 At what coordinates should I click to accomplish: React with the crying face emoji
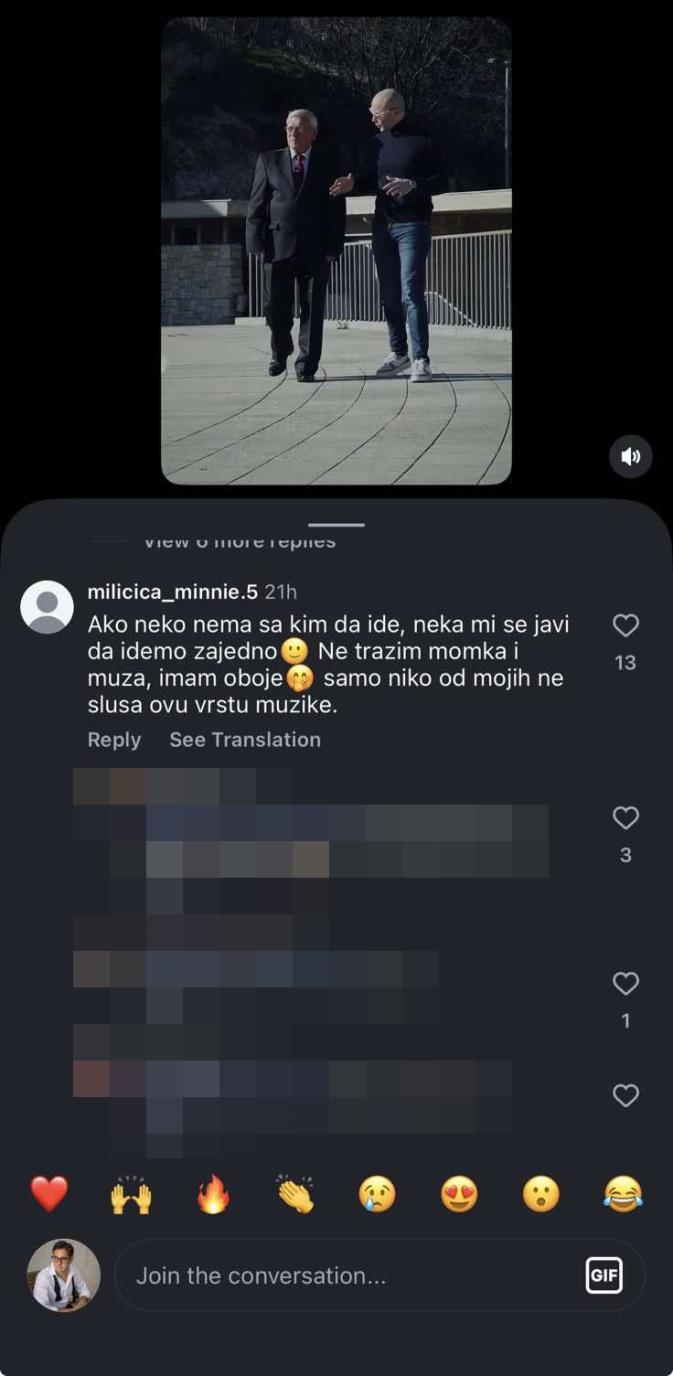point(377,1194)
